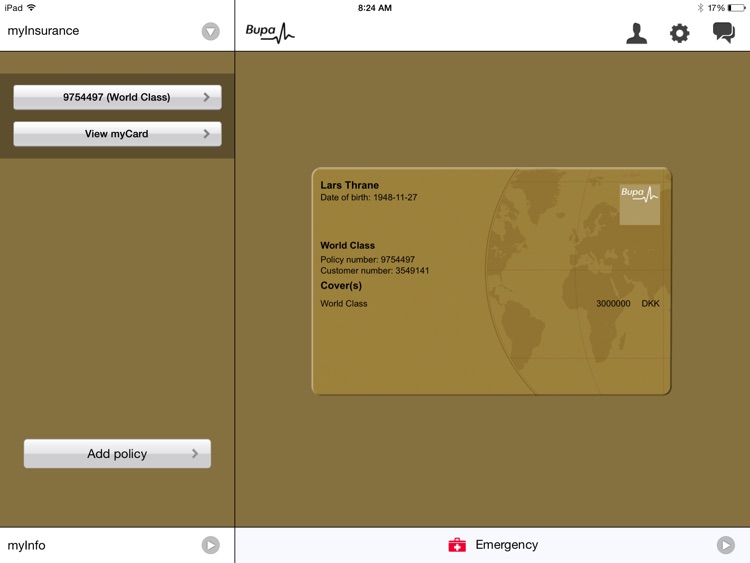The width and height of the screenshot is (750, 563).
Task: Tap the 8:24 AM clock
Action: 375,8
